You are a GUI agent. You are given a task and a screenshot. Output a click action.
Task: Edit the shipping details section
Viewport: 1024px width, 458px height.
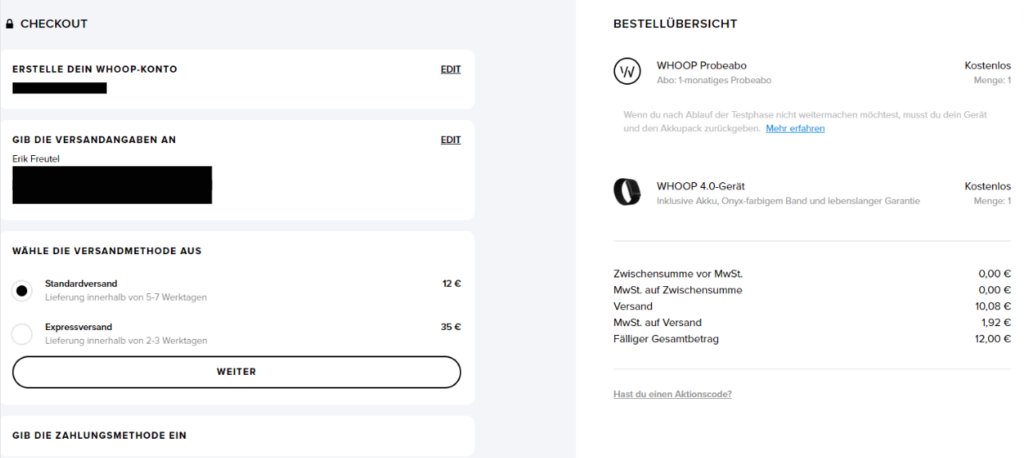pos(450,140)
